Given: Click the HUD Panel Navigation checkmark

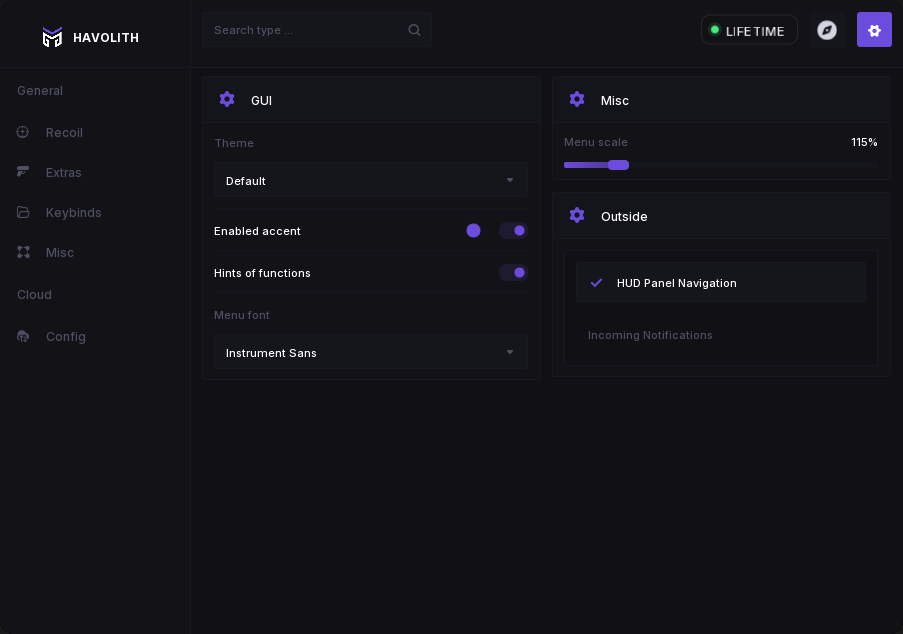Looking at the screenshot, I should click(597, 283).
